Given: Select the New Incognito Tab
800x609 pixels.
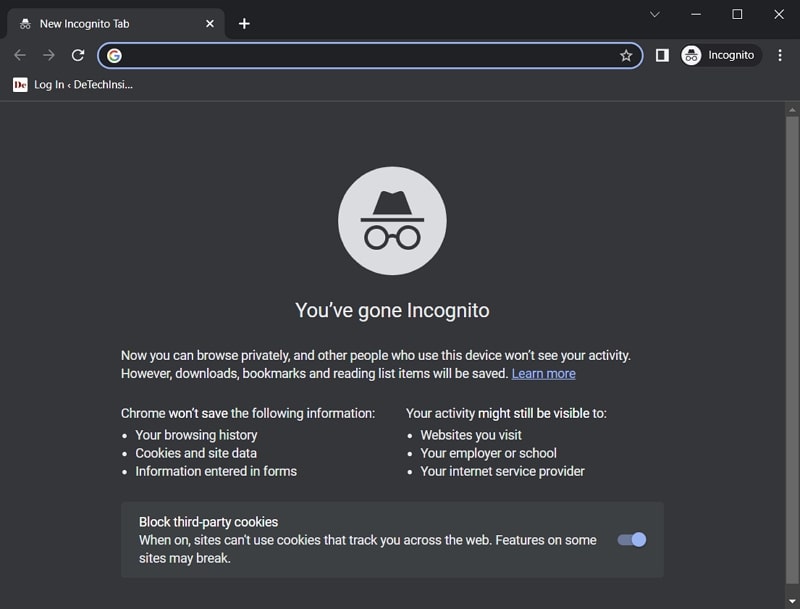Looking at the screenshot, I should 115,23.
